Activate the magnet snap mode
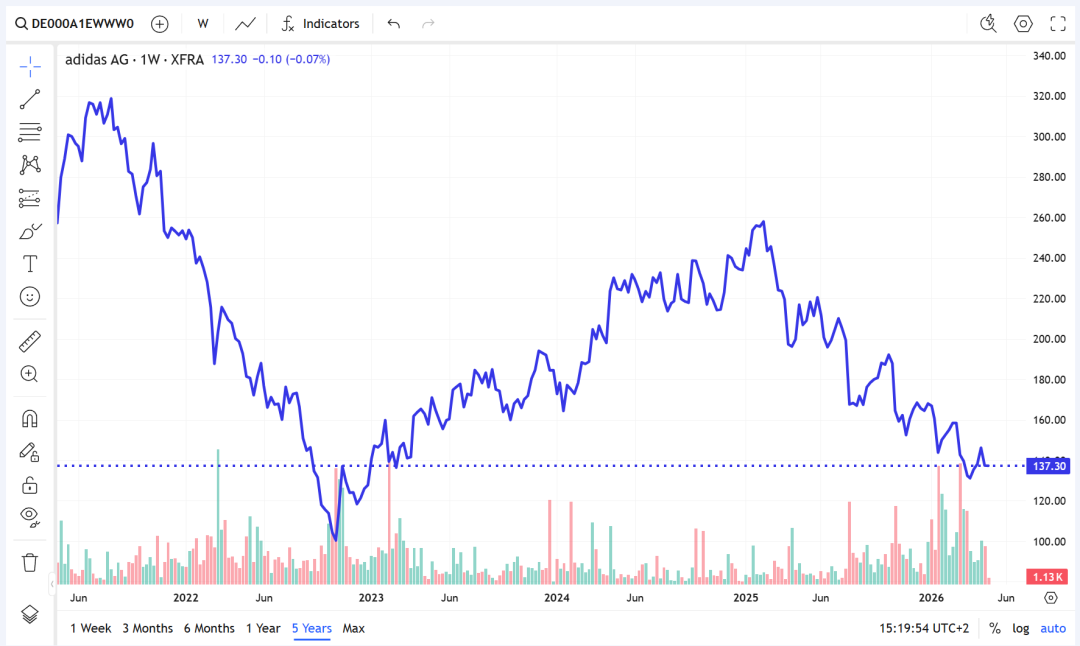The width and height of the screenshot is (1080, 646). pyautogui.click(x=30, y=419)
